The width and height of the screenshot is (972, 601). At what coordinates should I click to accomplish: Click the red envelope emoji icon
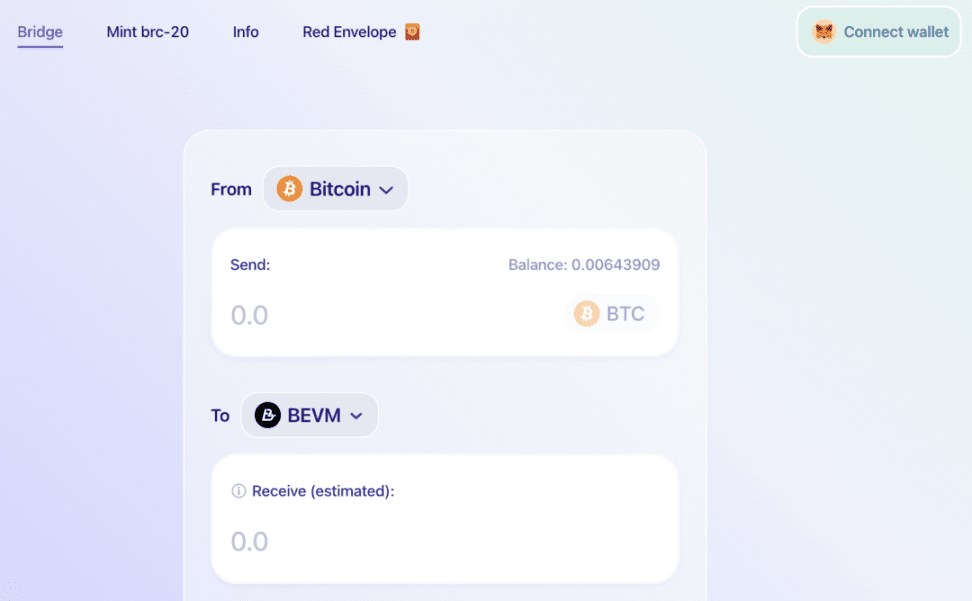point(412,32)
